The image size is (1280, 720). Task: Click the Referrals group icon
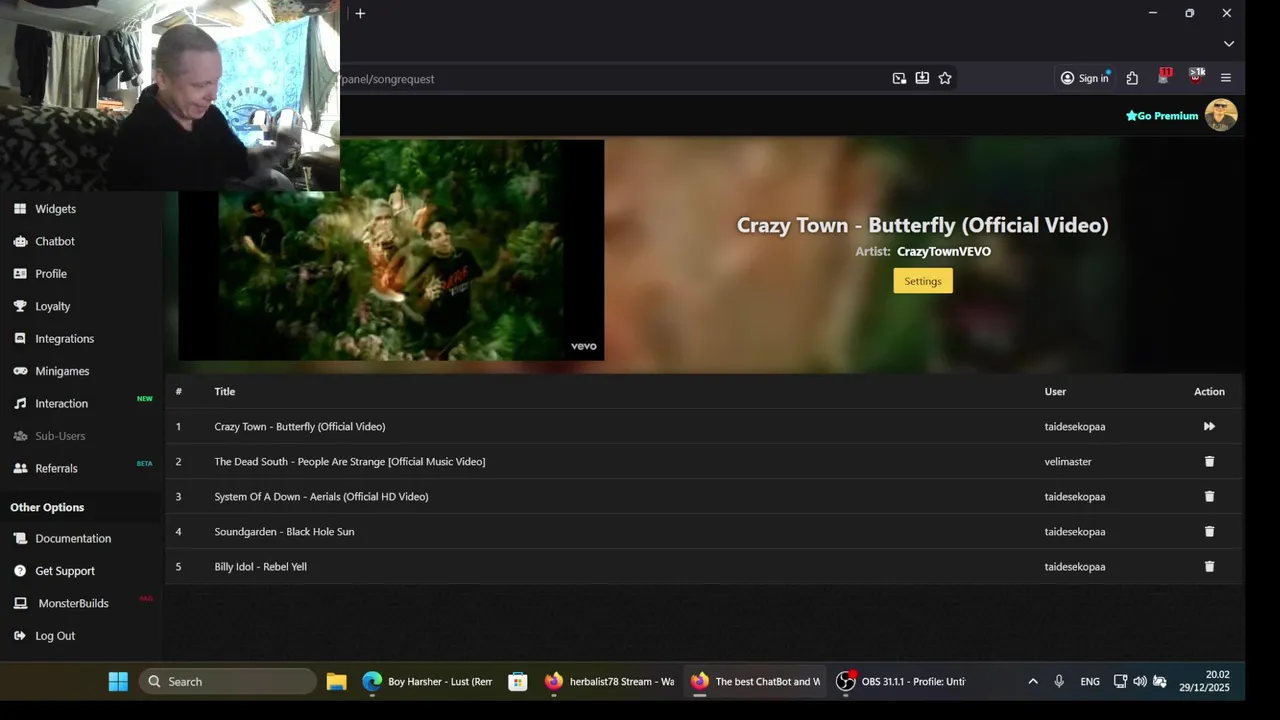coord(20,468)
